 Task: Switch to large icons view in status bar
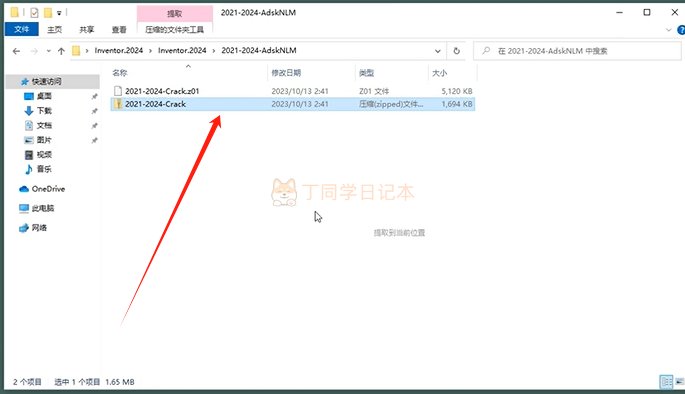[x=680, y=382]
